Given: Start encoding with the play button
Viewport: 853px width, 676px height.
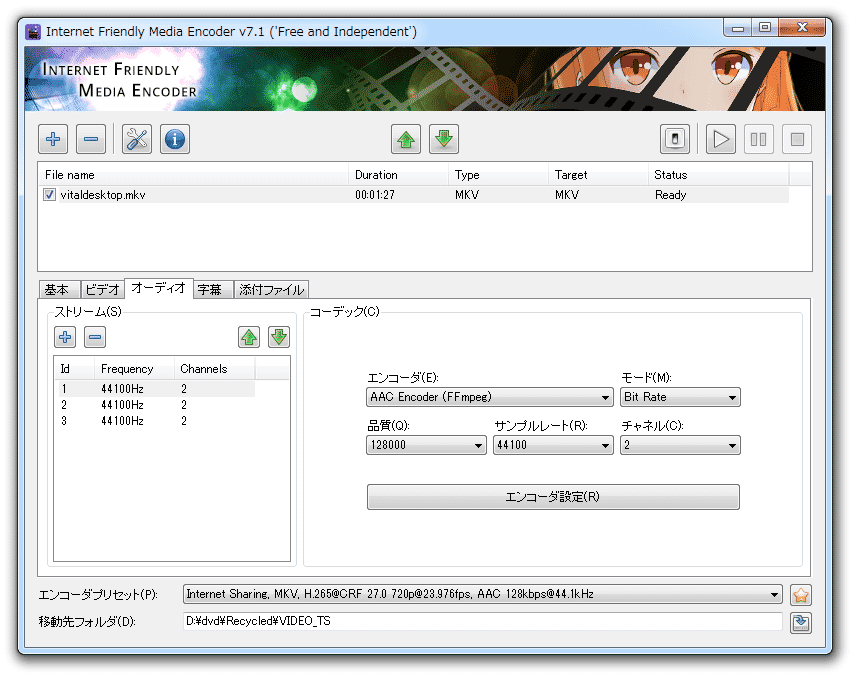Looking at the screenshot, I should point(721,139).
